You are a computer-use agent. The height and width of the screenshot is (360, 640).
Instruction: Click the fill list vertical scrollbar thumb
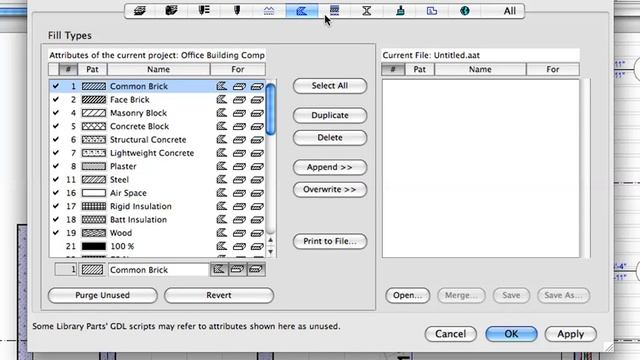270,109
